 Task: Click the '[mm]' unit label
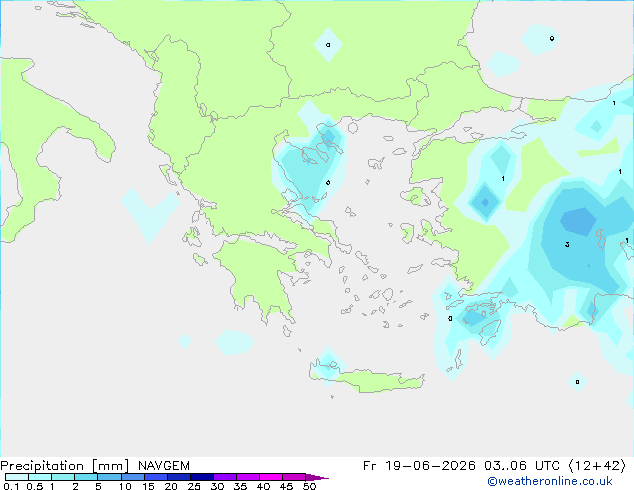pos(110,466)
